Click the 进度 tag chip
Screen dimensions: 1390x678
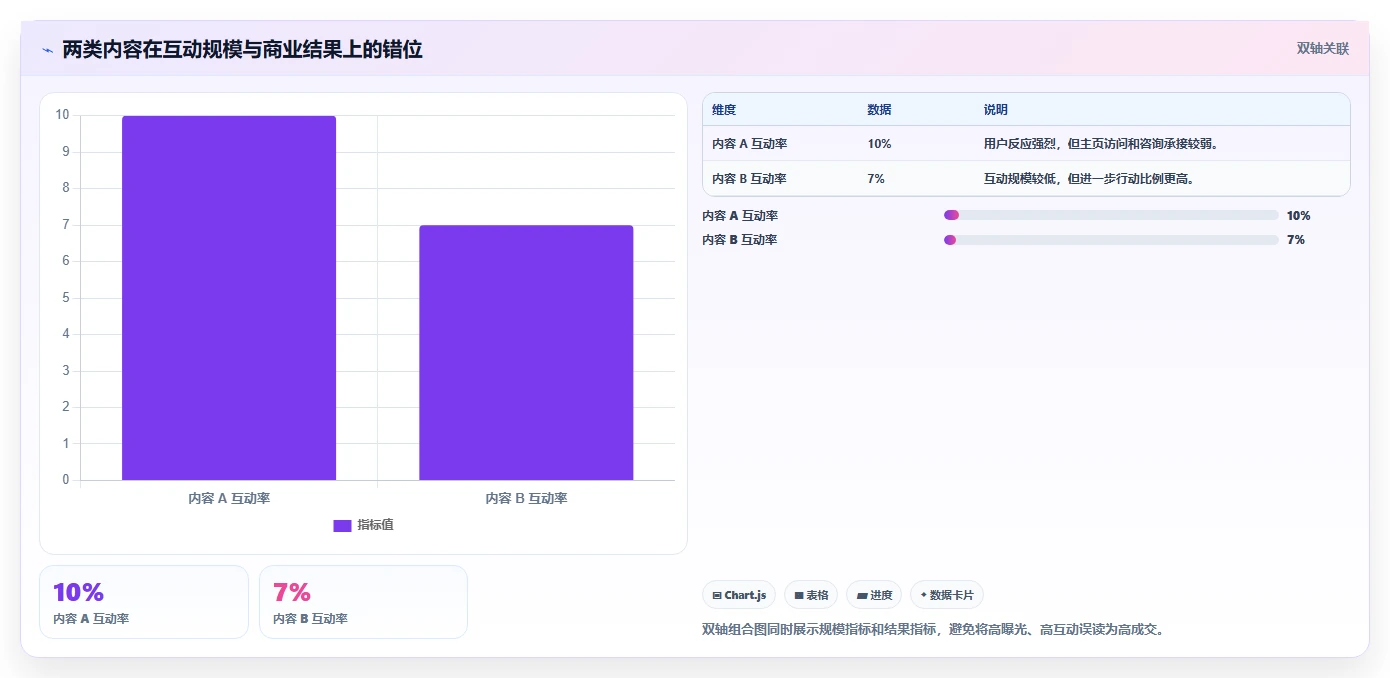[x=874, y=595]
